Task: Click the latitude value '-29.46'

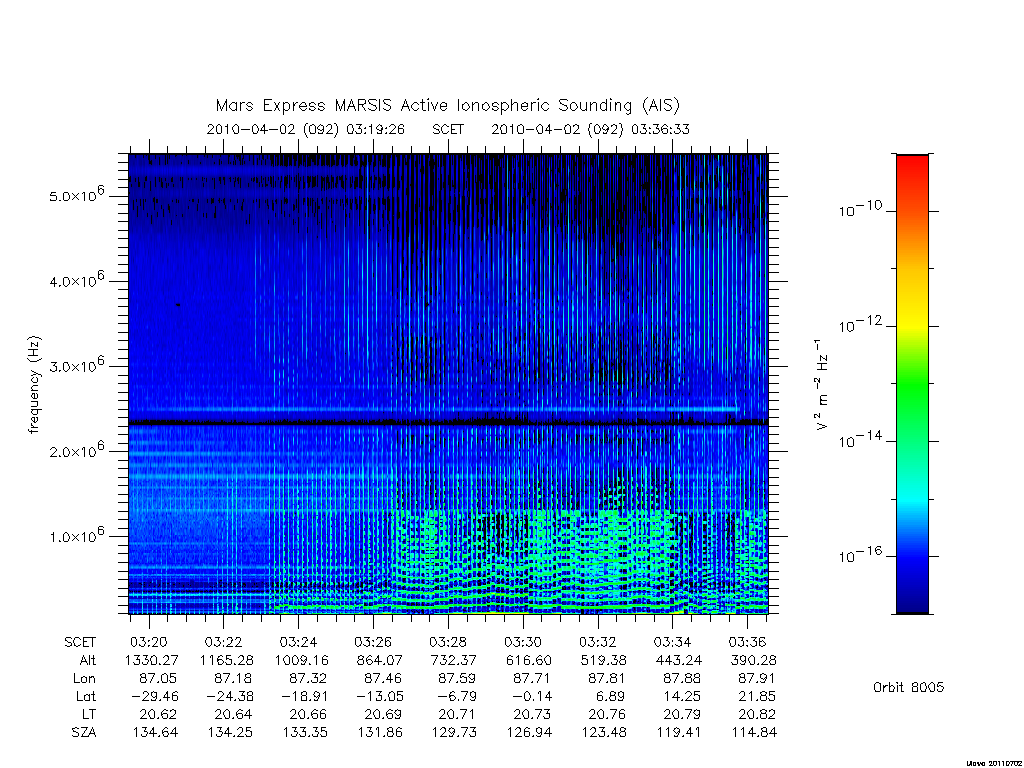Action: pyautogui.click(x=153, y=696)
